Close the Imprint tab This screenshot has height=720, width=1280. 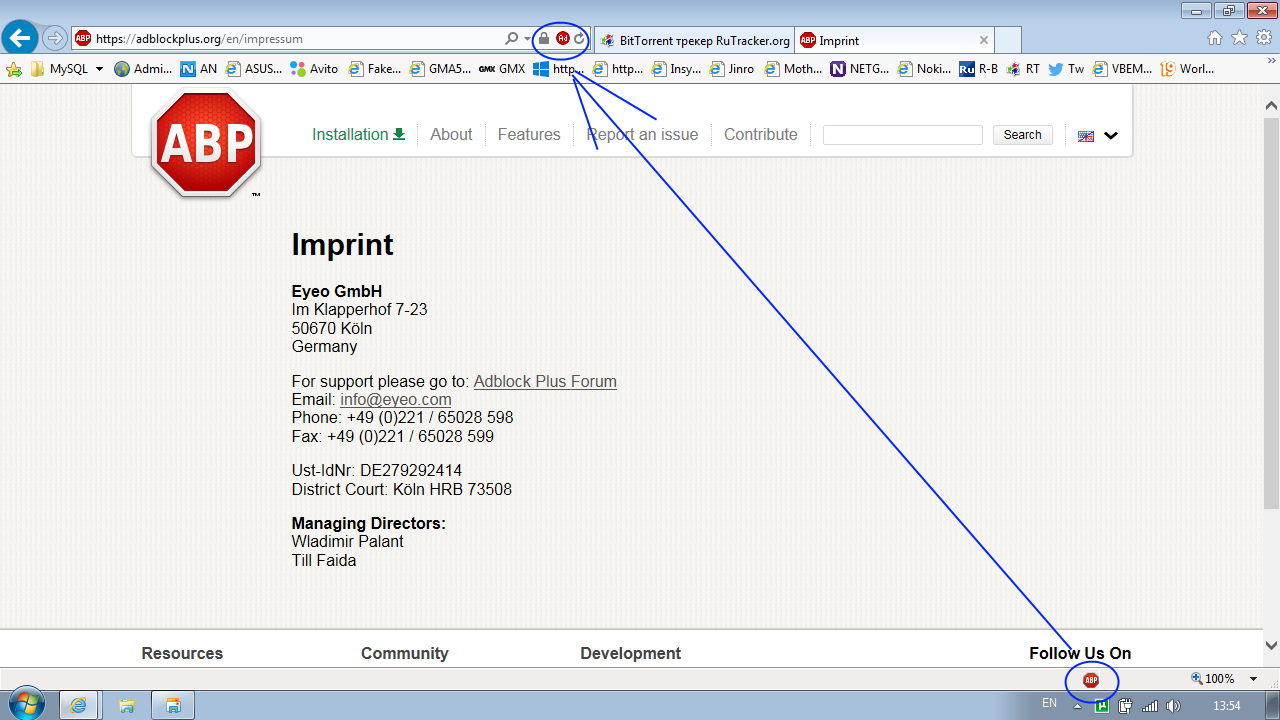(984, 40)
